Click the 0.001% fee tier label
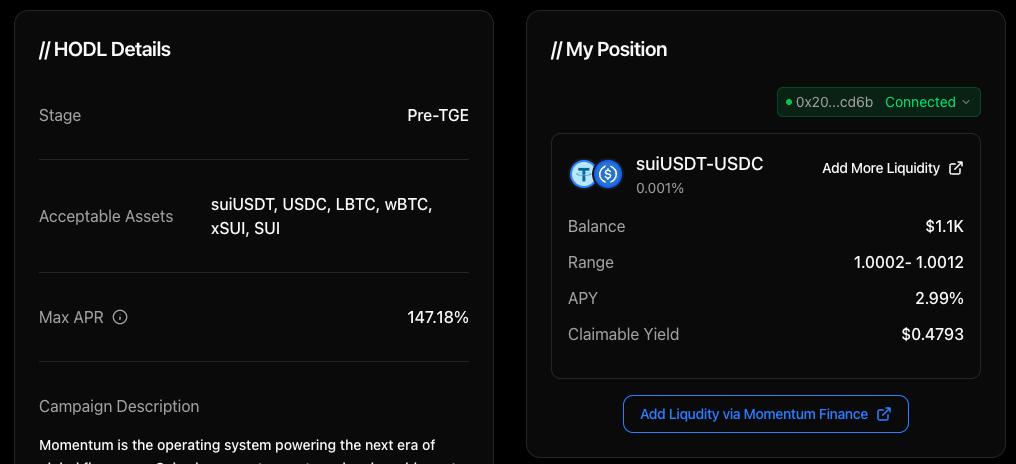Image resolution: width=1016 pixels, height=464 pixels. coord(660,188)
